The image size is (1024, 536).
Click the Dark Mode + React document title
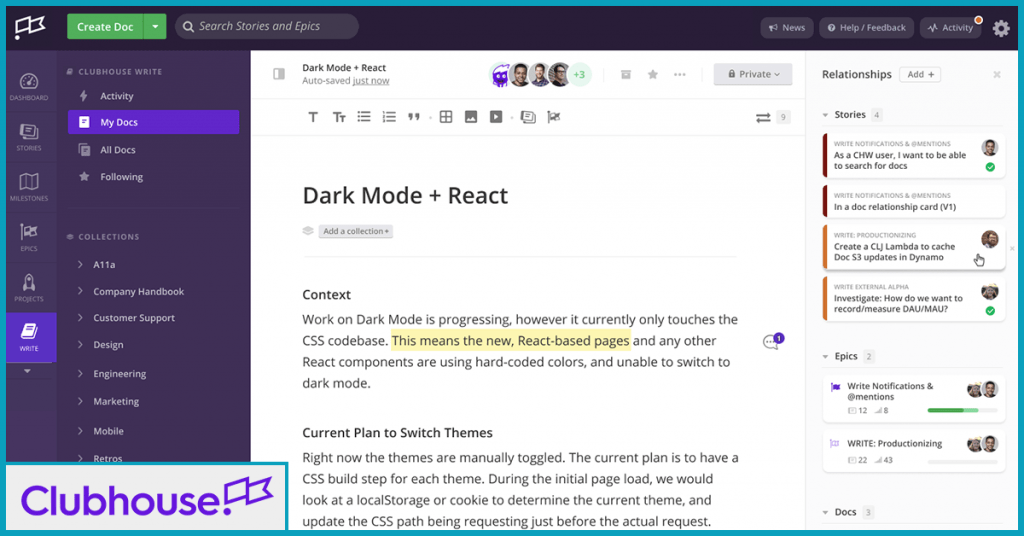point(405,196)
